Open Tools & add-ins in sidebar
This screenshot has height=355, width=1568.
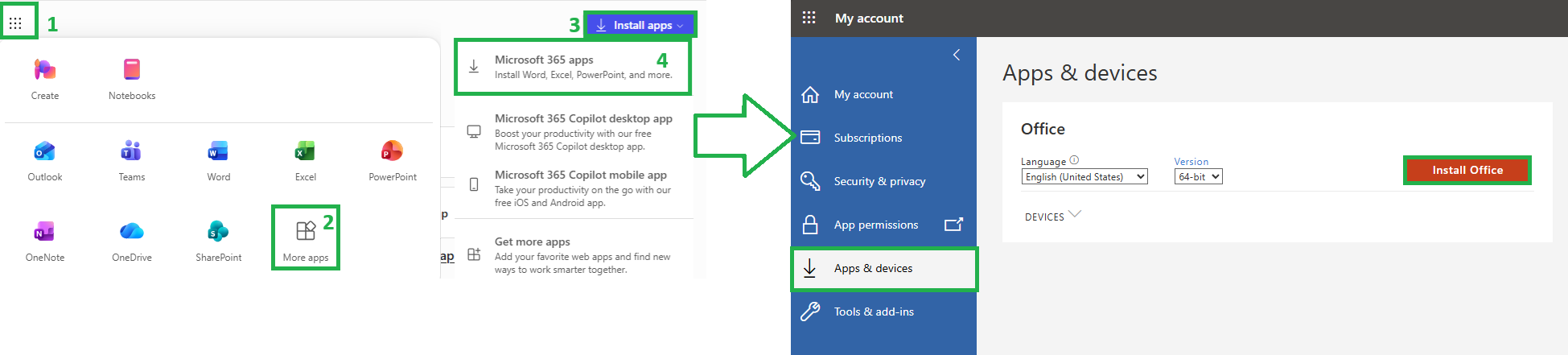click(x=883, y=312)
